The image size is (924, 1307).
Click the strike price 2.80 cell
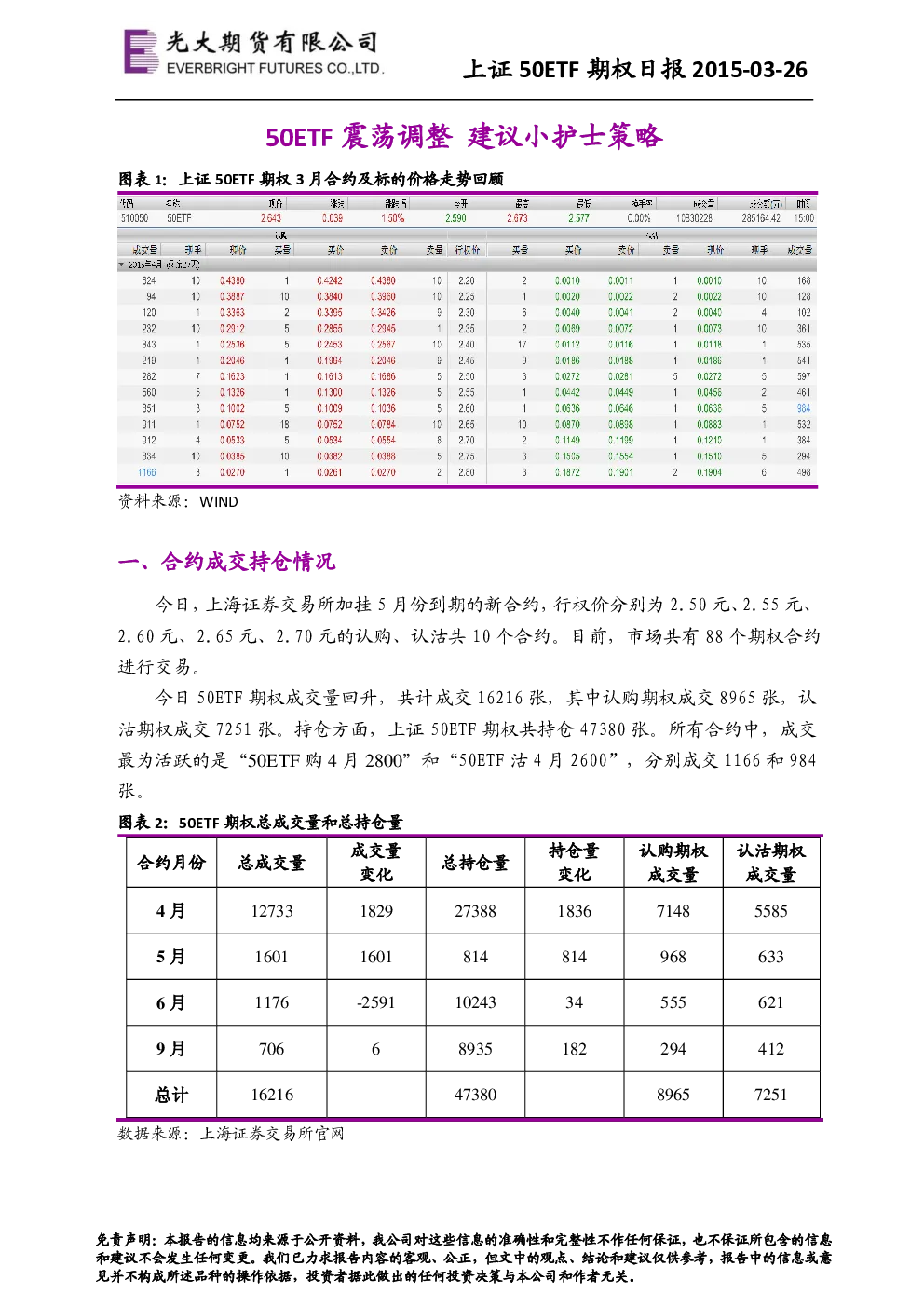[467, 472]
